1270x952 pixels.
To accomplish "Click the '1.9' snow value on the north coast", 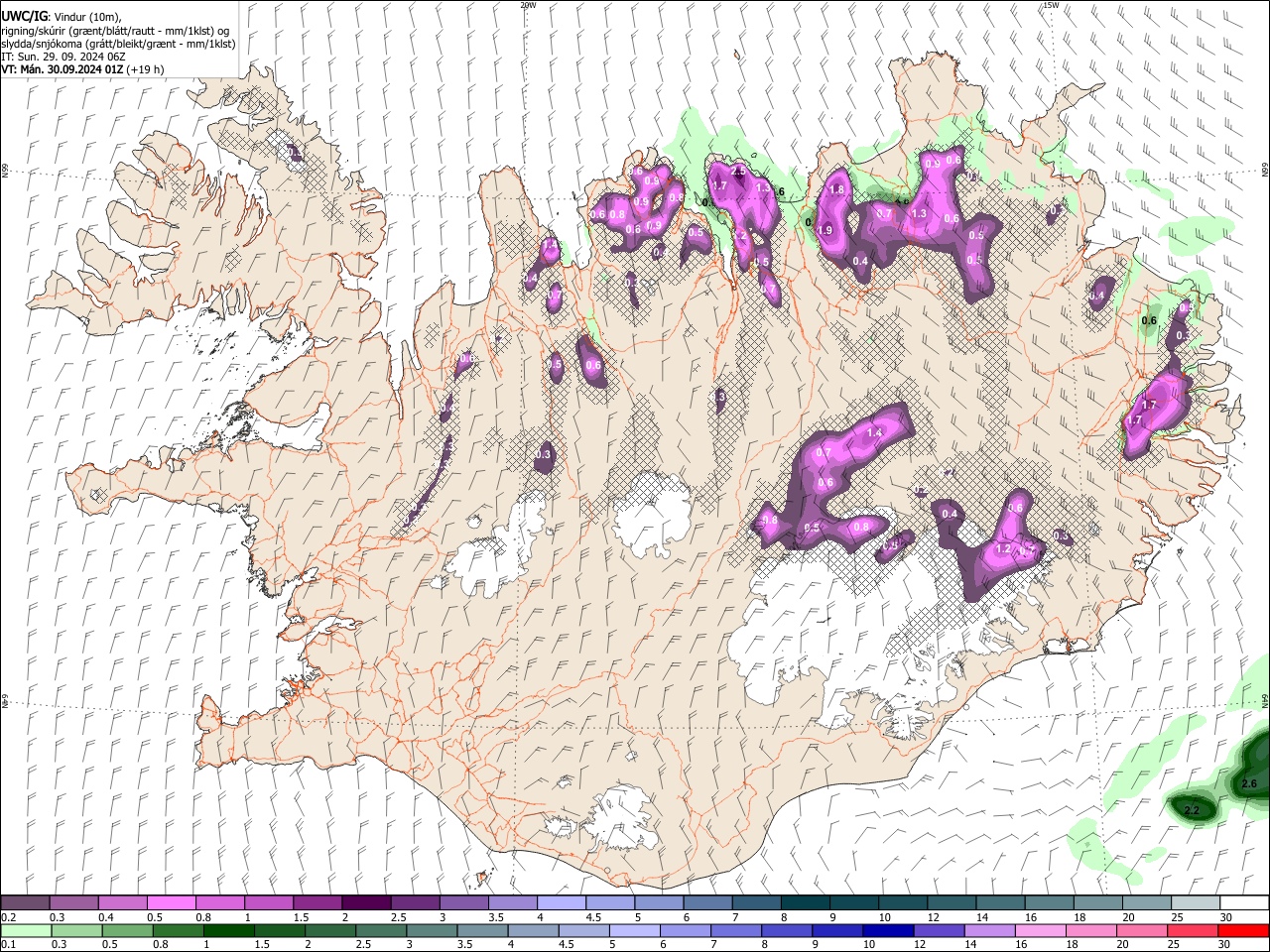I will (x=825, y=230).
